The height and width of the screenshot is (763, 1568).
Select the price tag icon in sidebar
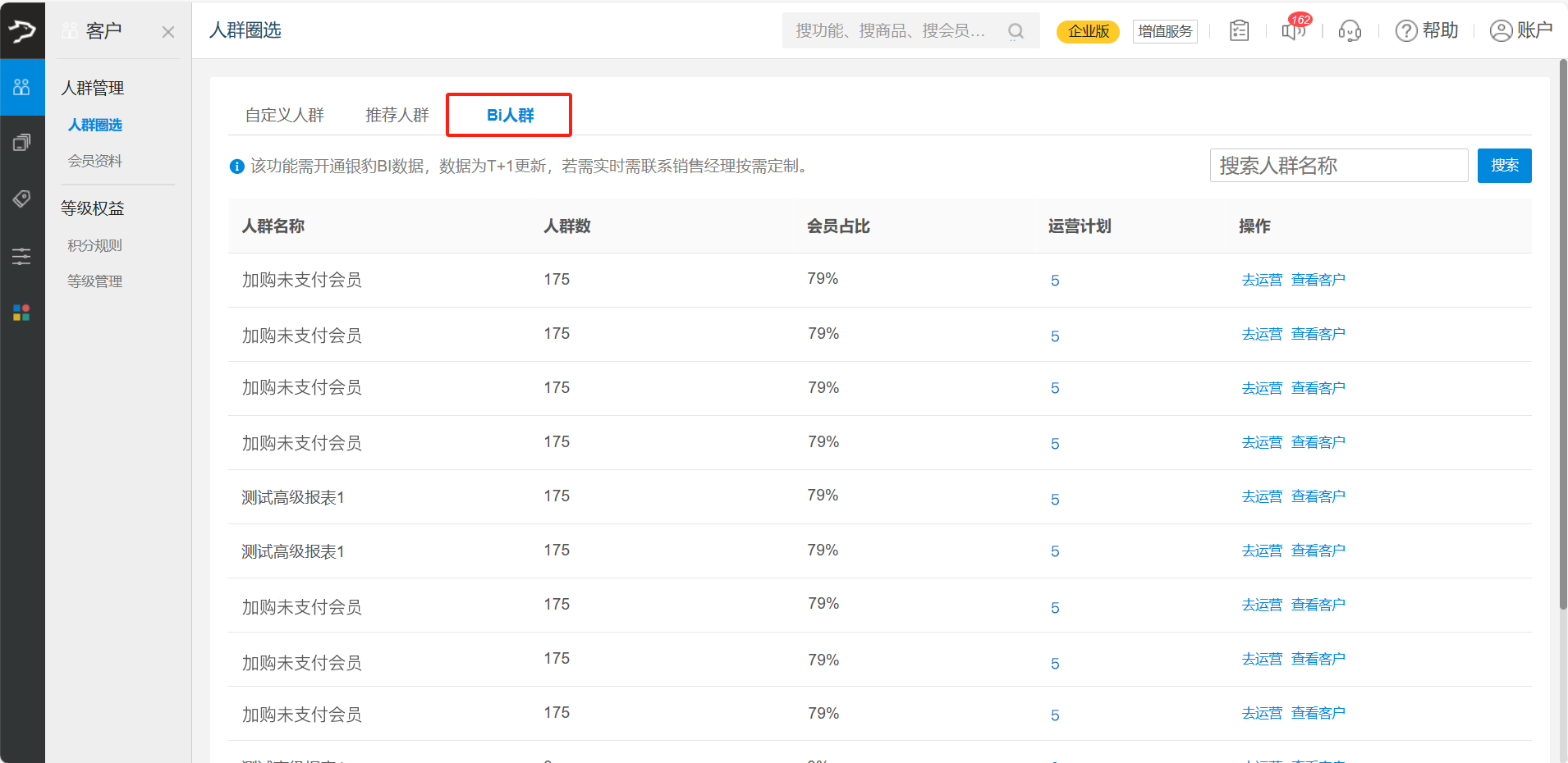pyautogui.click(x=22, y=199)
